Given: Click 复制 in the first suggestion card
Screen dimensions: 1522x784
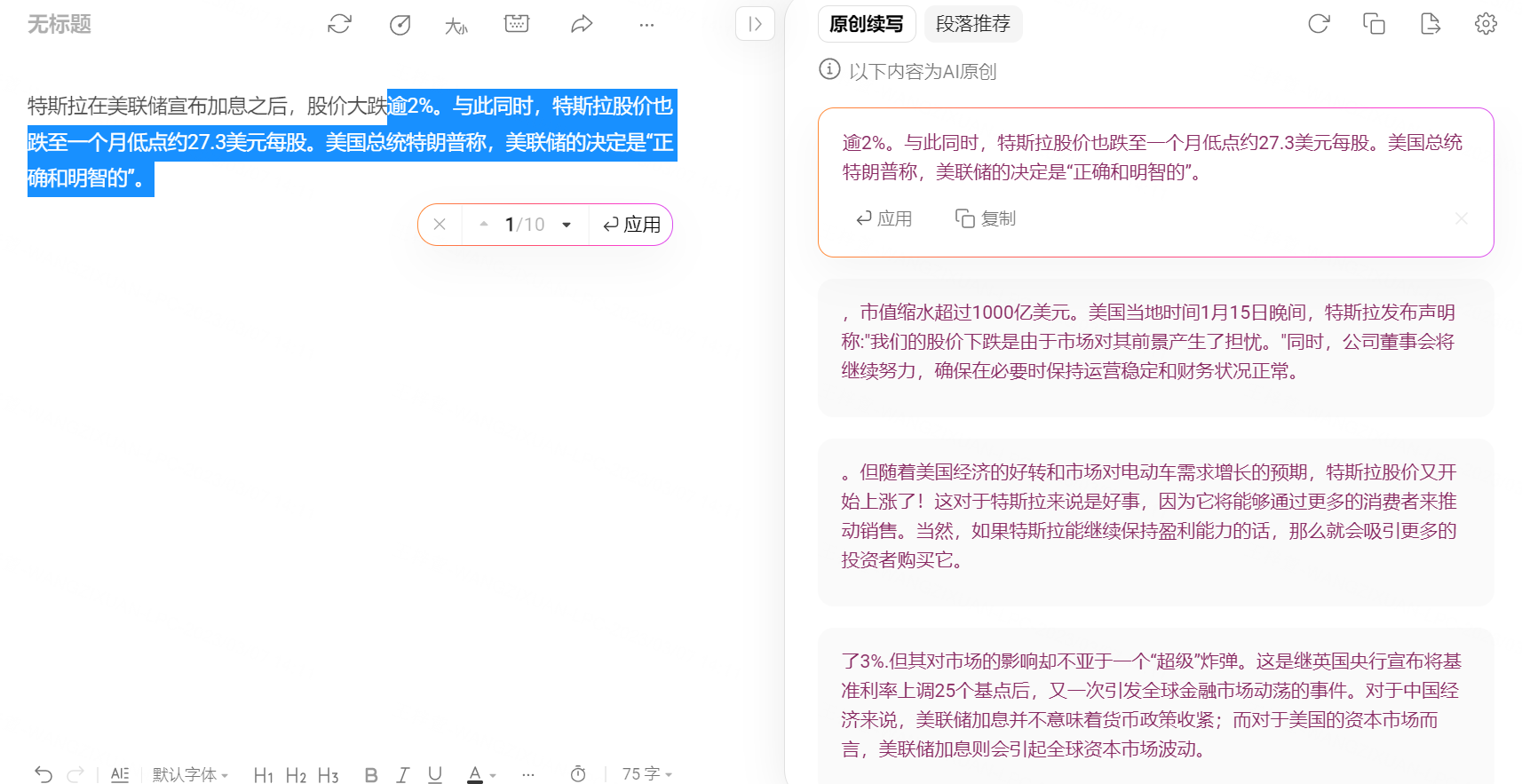Looking at the screenshot, I should point(986,218).
